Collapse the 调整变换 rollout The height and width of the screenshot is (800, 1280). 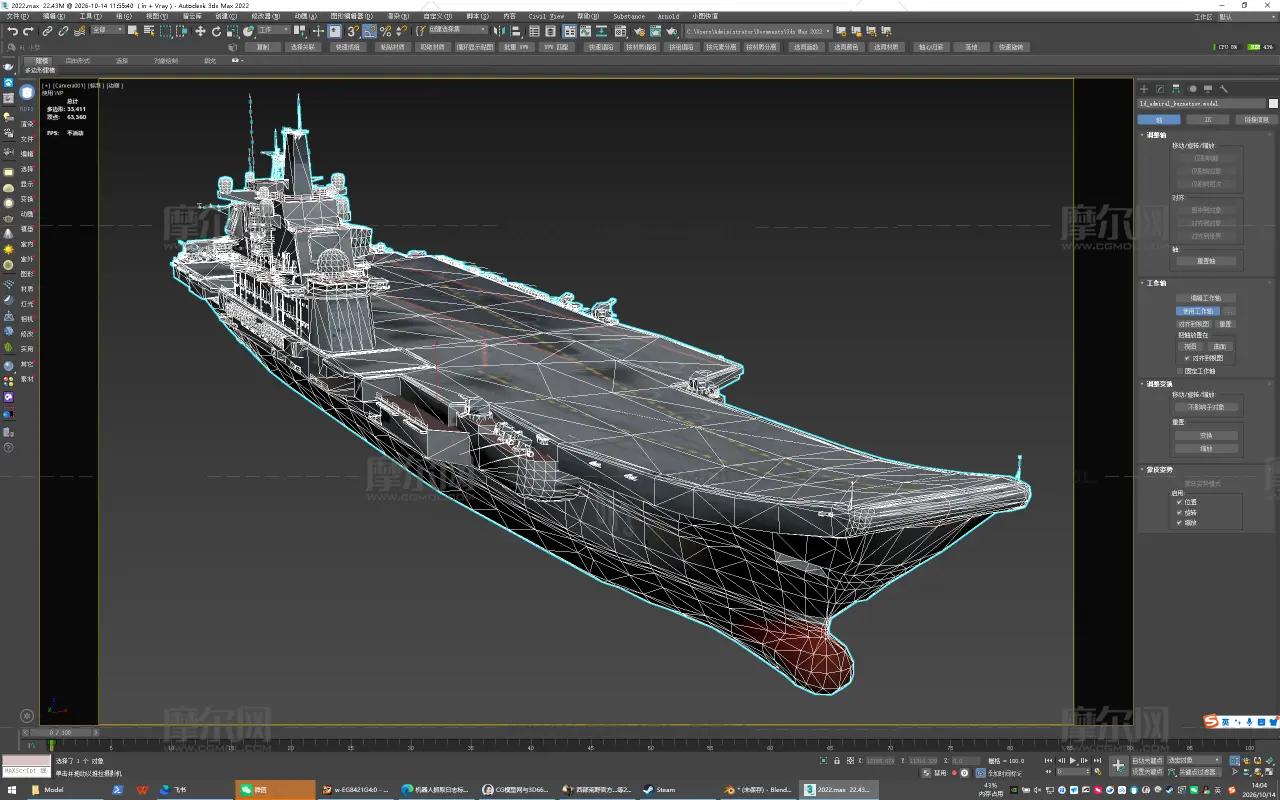point(1158,384)
